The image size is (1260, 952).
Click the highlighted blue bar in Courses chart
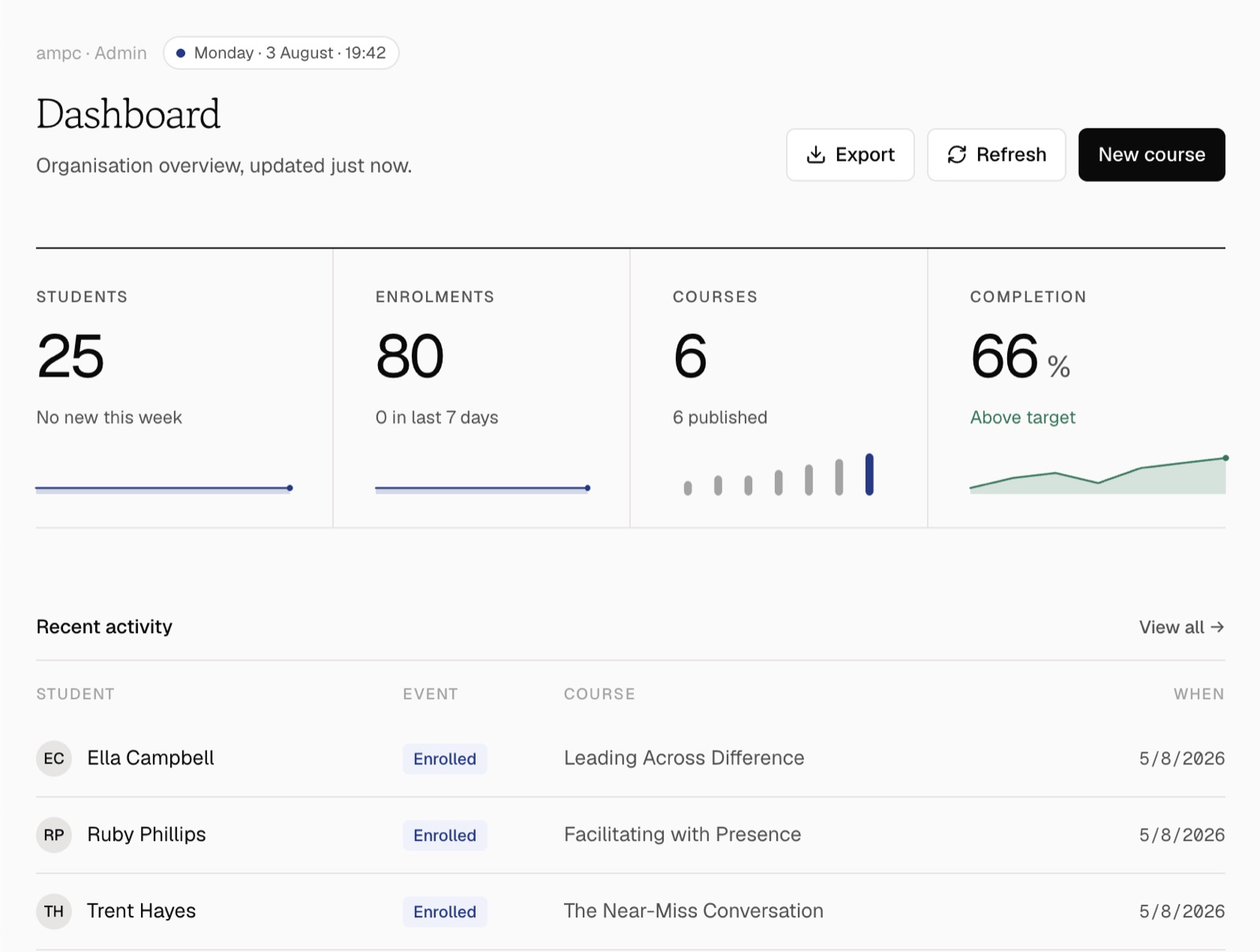tap(869, 474)
